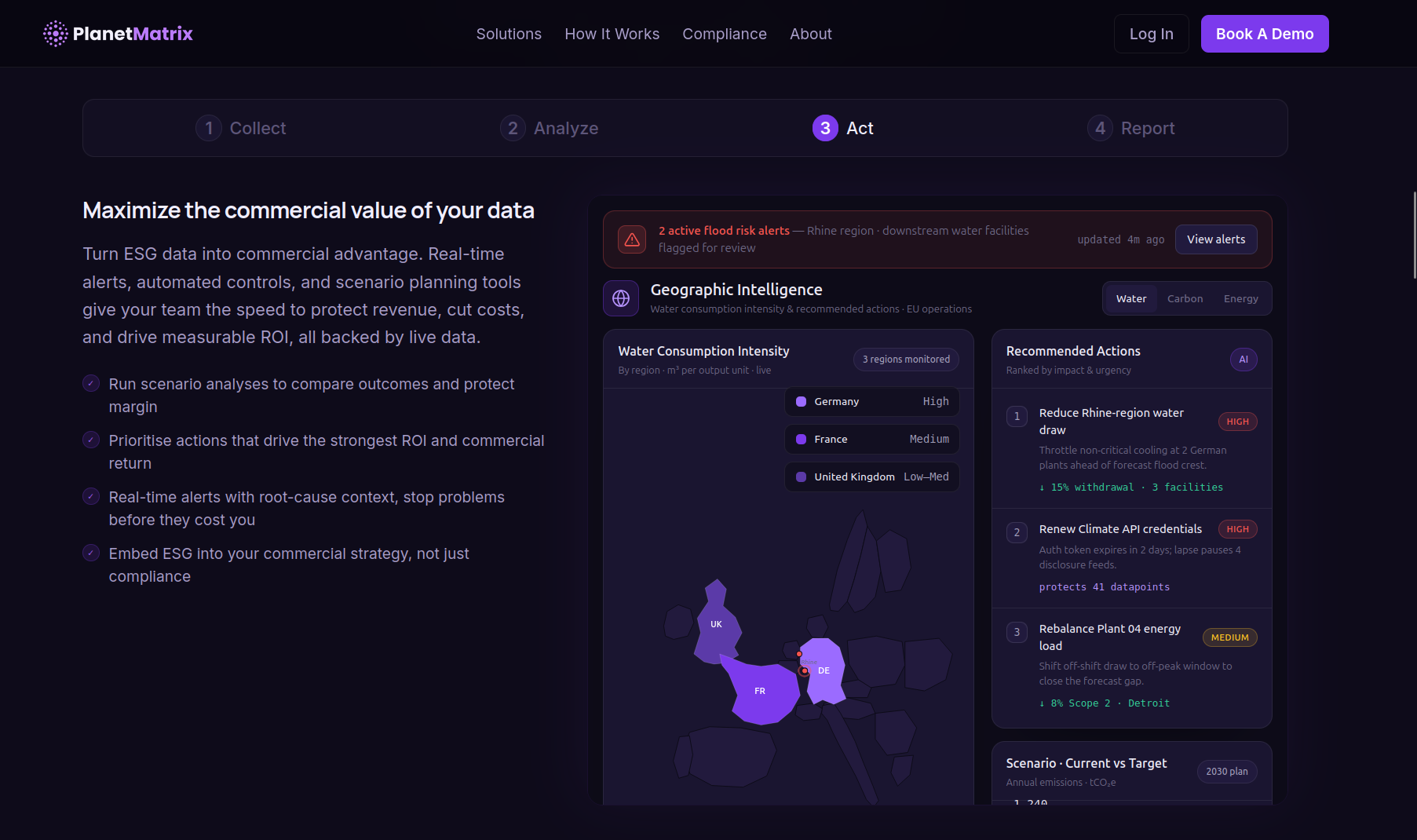Open Renew Climate API credentials action
The width and height of the screenshot is (1417, 840).
[1132, 558]
